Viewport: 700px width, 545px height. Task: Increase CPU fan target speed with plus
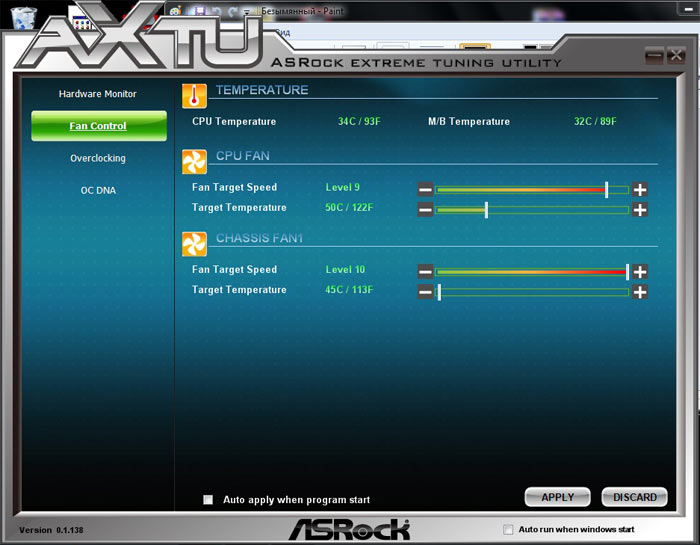640,189
